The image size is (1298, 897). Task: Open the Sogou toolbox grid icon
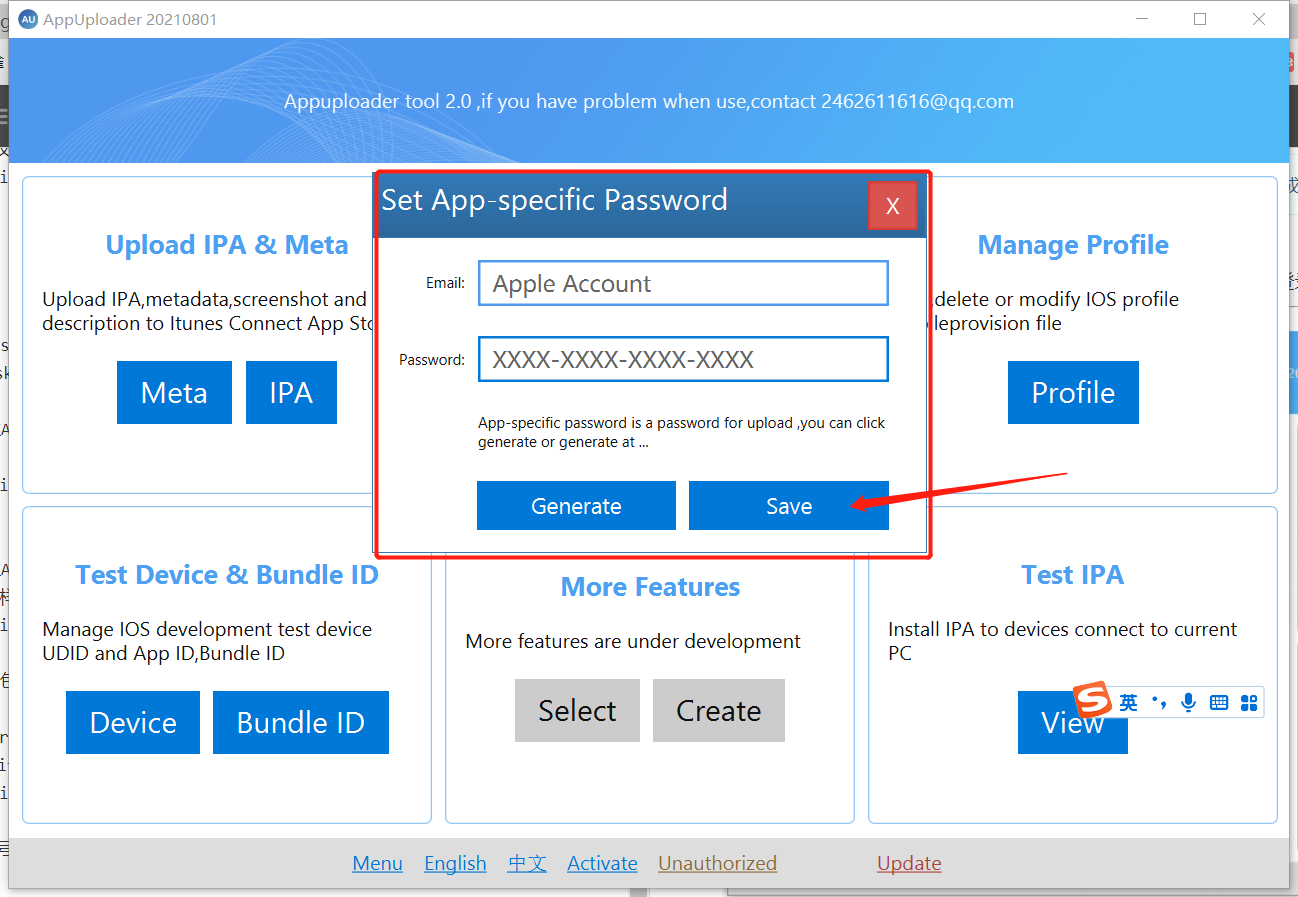1248,703
